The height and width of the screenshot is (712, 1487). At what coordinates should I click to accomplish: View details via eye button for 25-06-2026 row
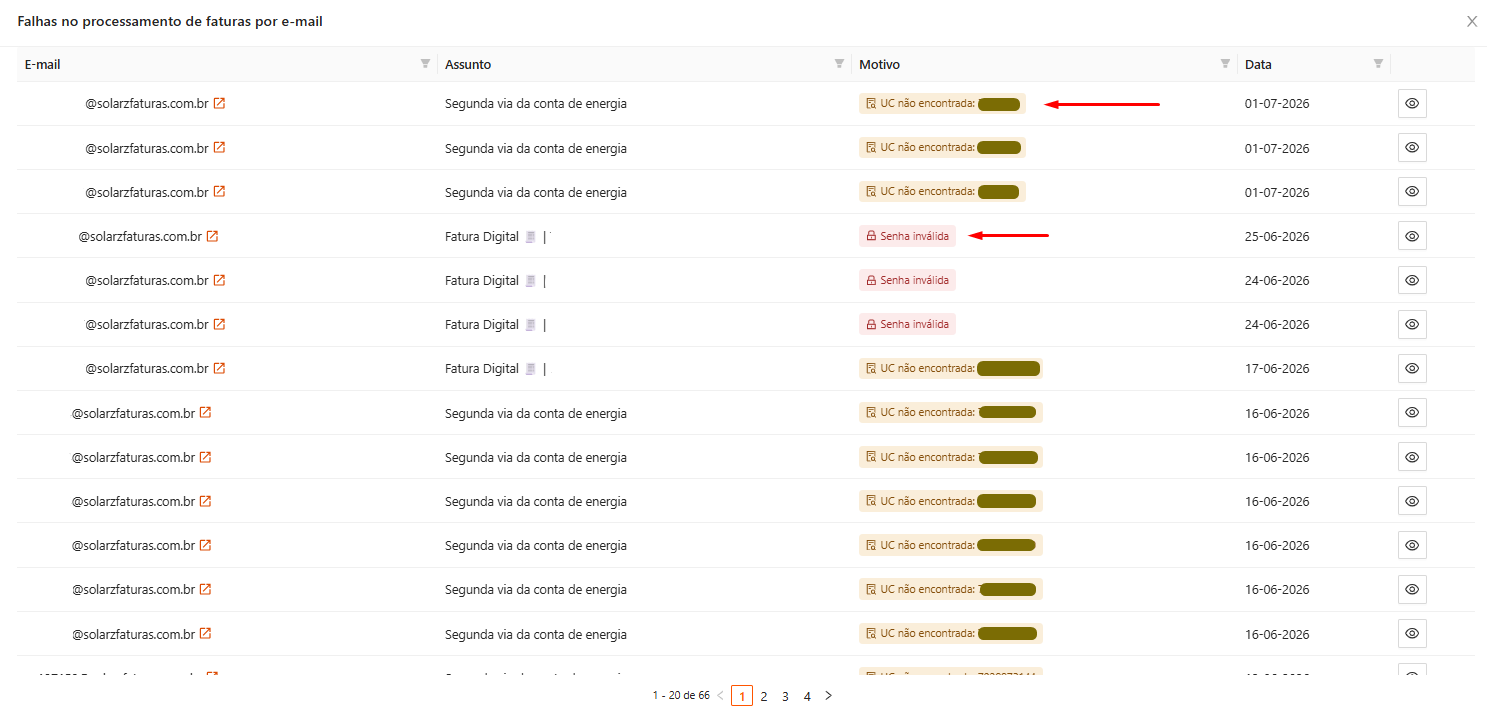coord(1412,236)
